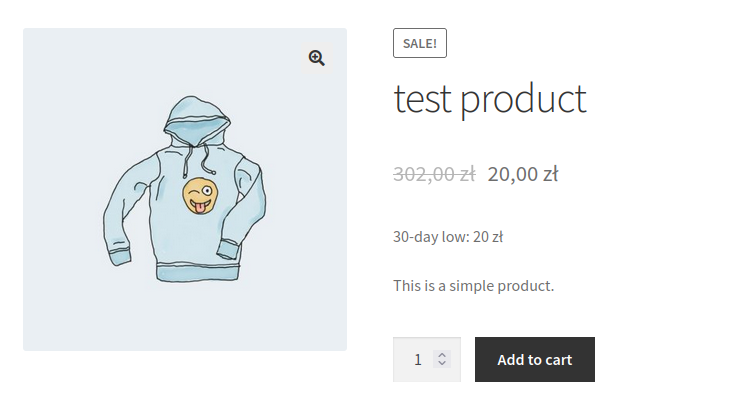Click the hoodie's left sleeve cuff
This screenshot has width=739, height=403.
click(x=118, y=257)
